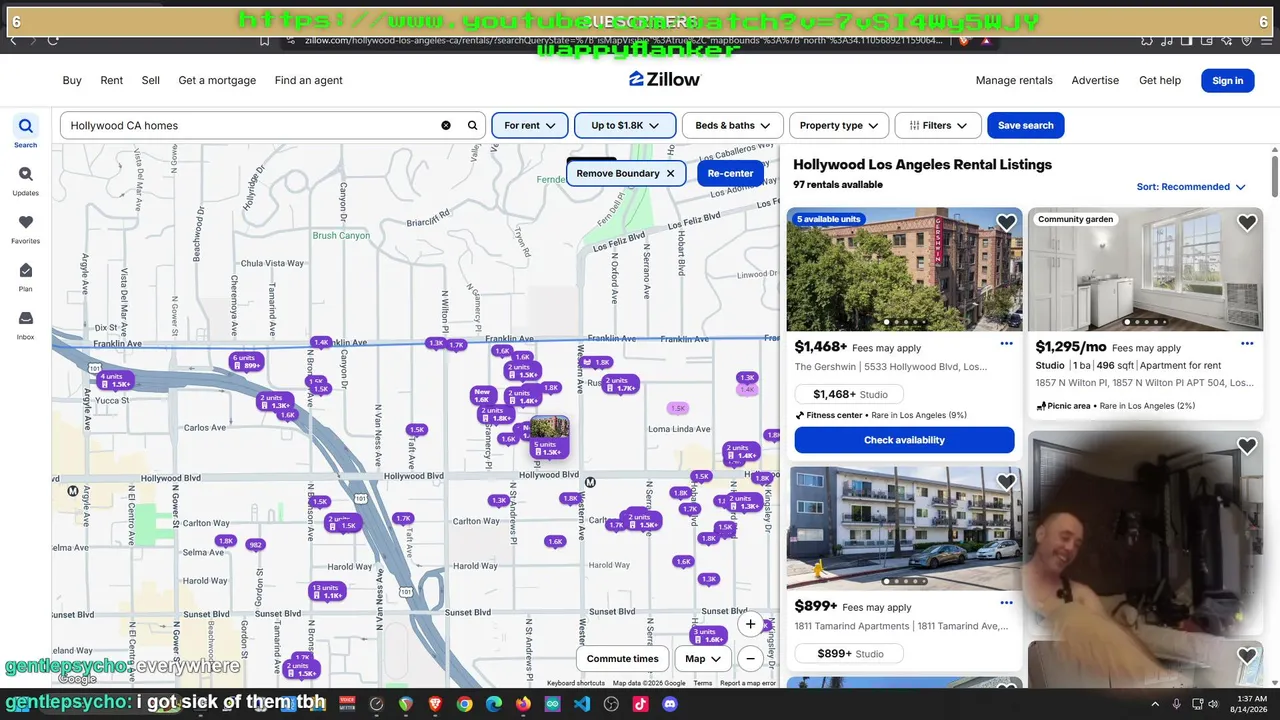
Task: Select the $899+ Studio unit chip
Action: (850, 653)
